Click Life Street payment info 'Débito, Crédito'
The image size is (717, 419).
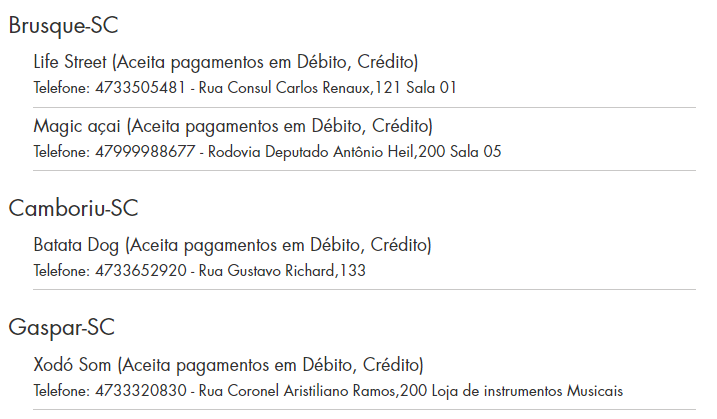[356, 62]
